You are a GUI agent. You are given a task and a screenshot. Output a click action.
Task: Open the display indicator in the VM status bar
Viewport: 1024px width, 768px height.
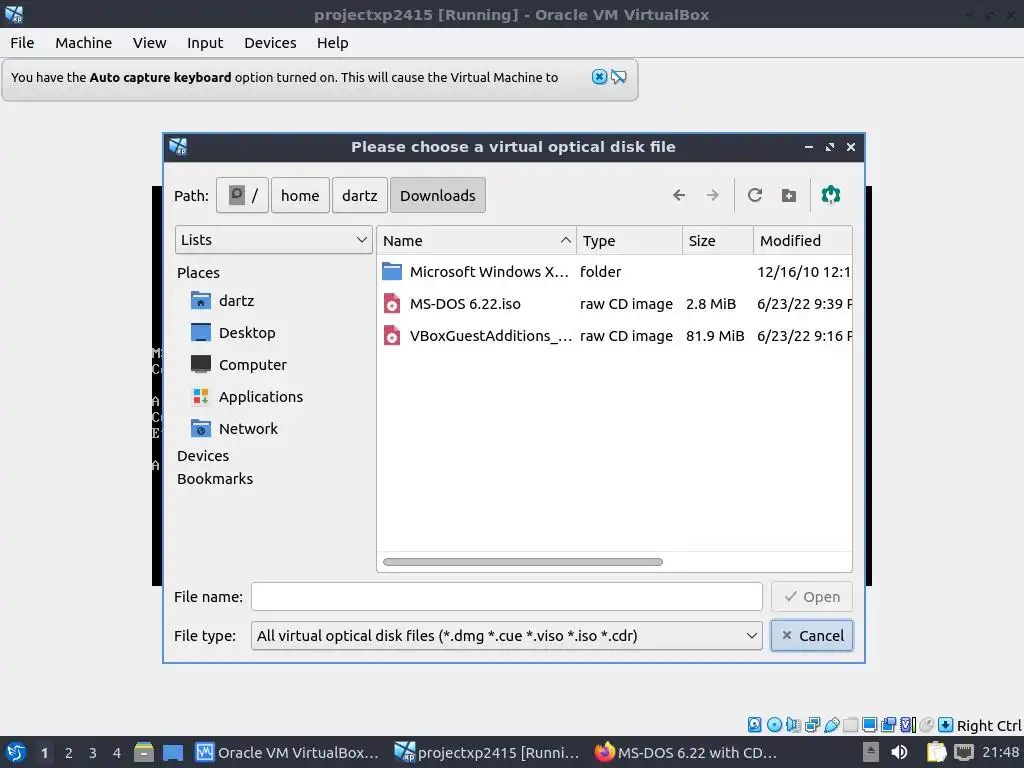869,724
